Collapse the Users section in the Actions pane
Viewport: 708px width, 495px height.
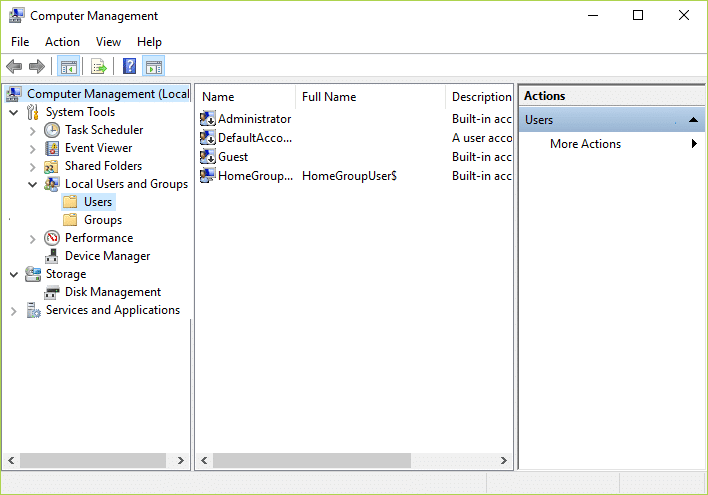pyautogui.click(x=693, y=120)
